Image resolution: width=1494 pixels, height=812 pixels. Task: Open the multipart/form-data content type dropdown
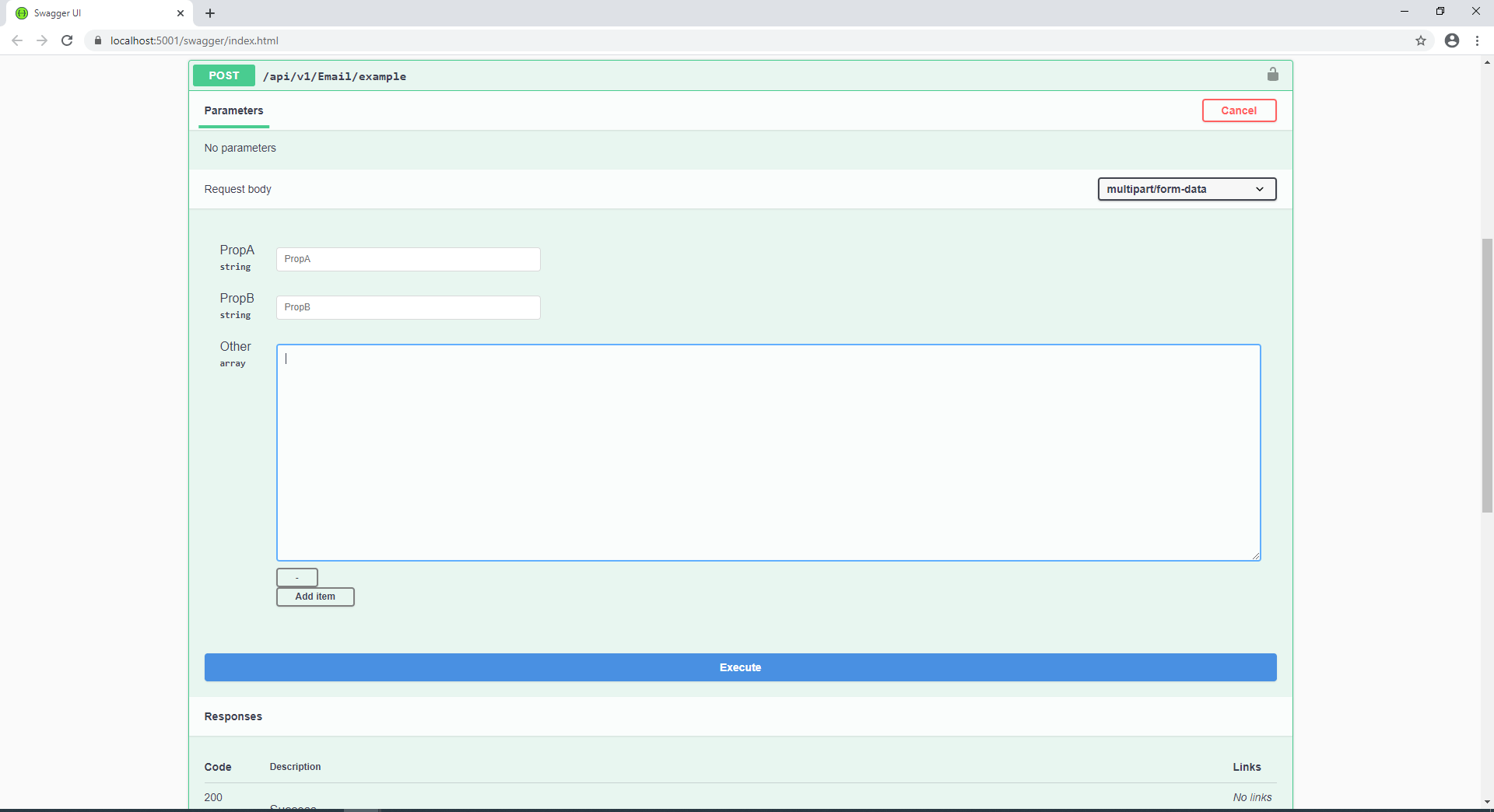(1187, 189)
